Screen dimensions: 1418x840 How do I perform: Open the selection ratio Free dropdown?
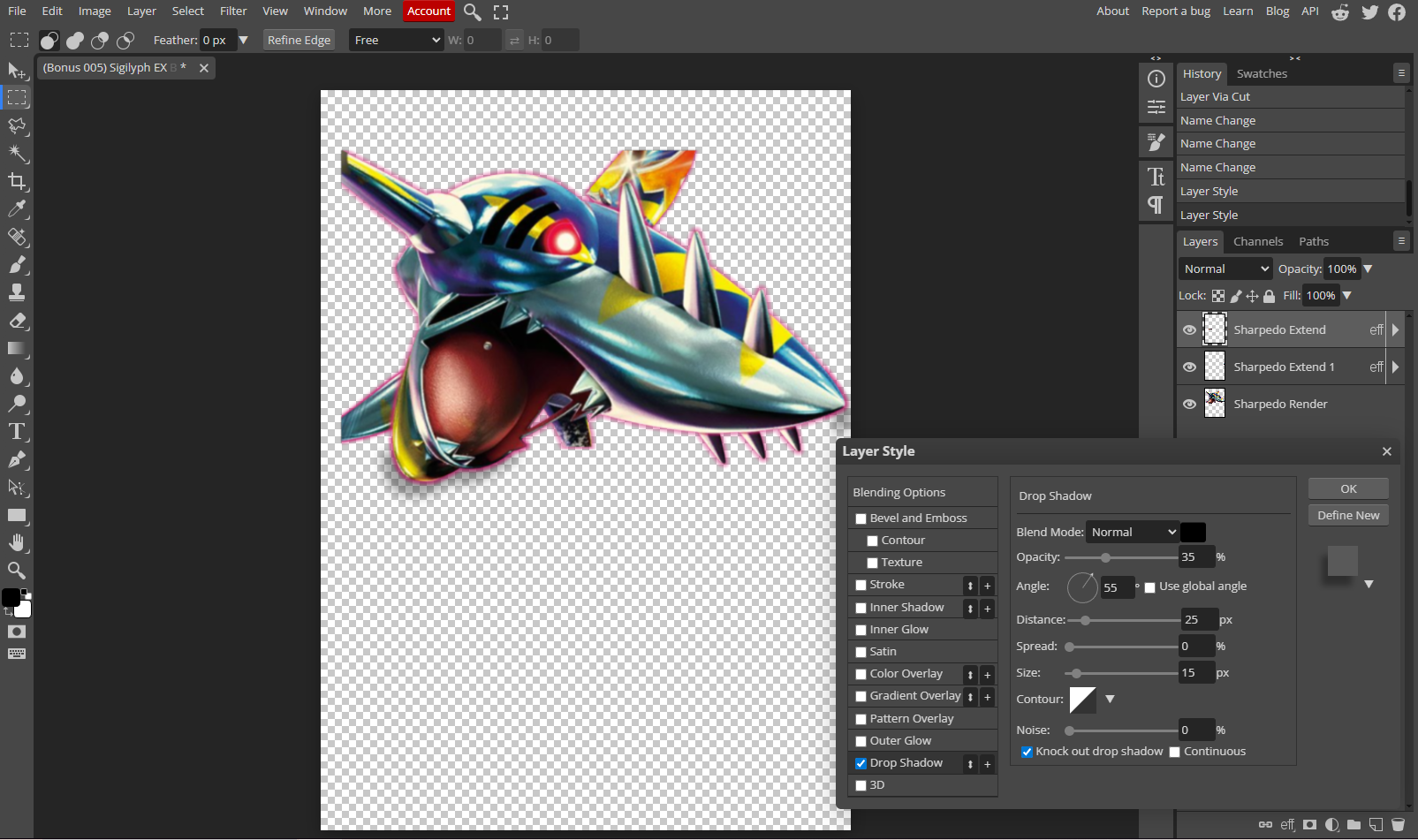pyautogui.click(x=397, y=41)
